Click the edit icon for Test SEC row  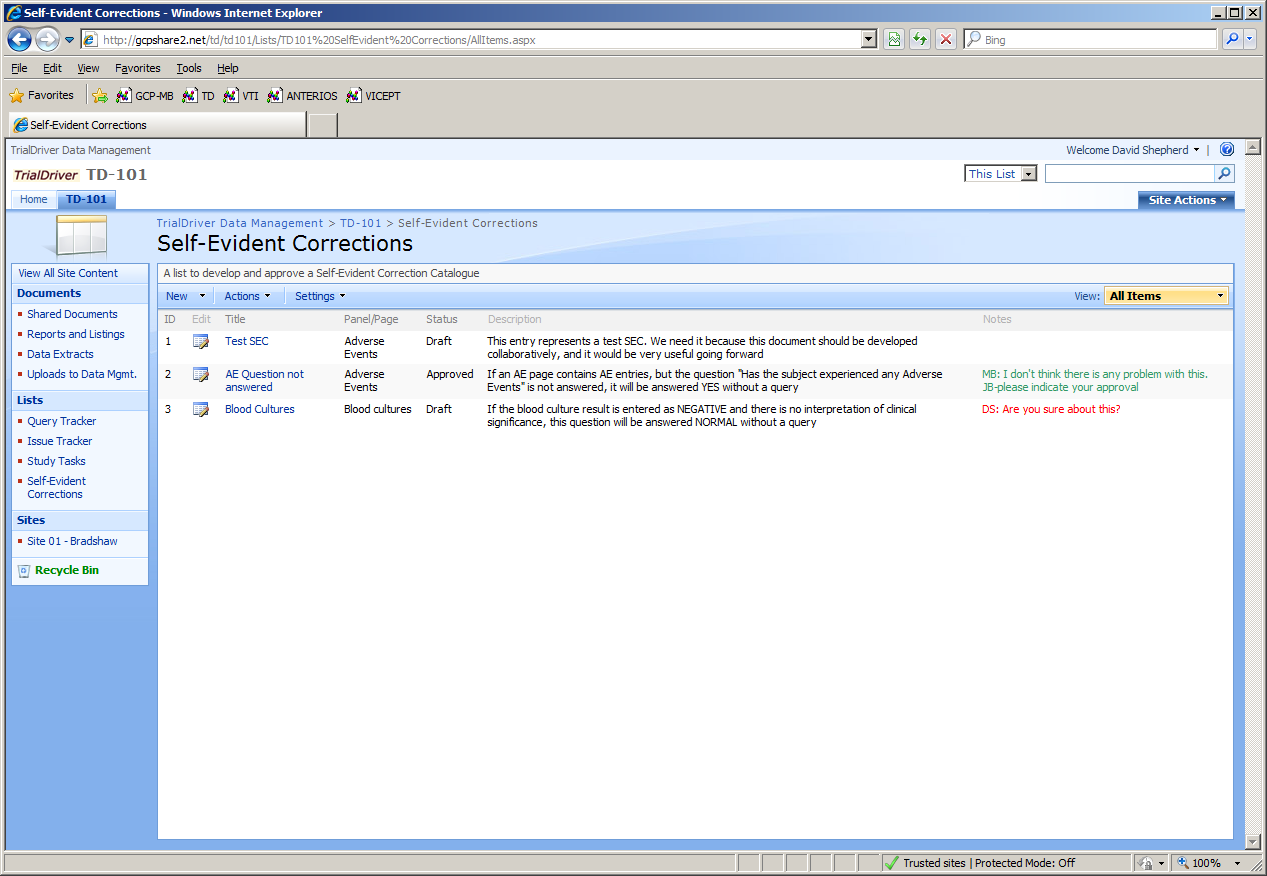coord(201,342)
